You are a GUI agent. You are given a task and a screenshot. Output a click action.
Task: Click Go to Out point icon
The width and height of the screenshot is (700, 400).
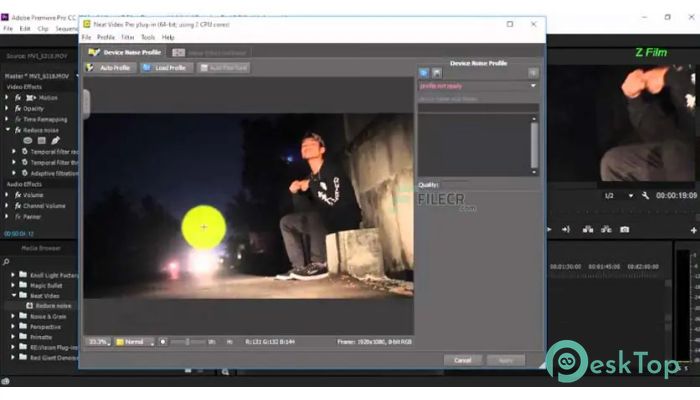pyautogui.click(x=566, y=229)
